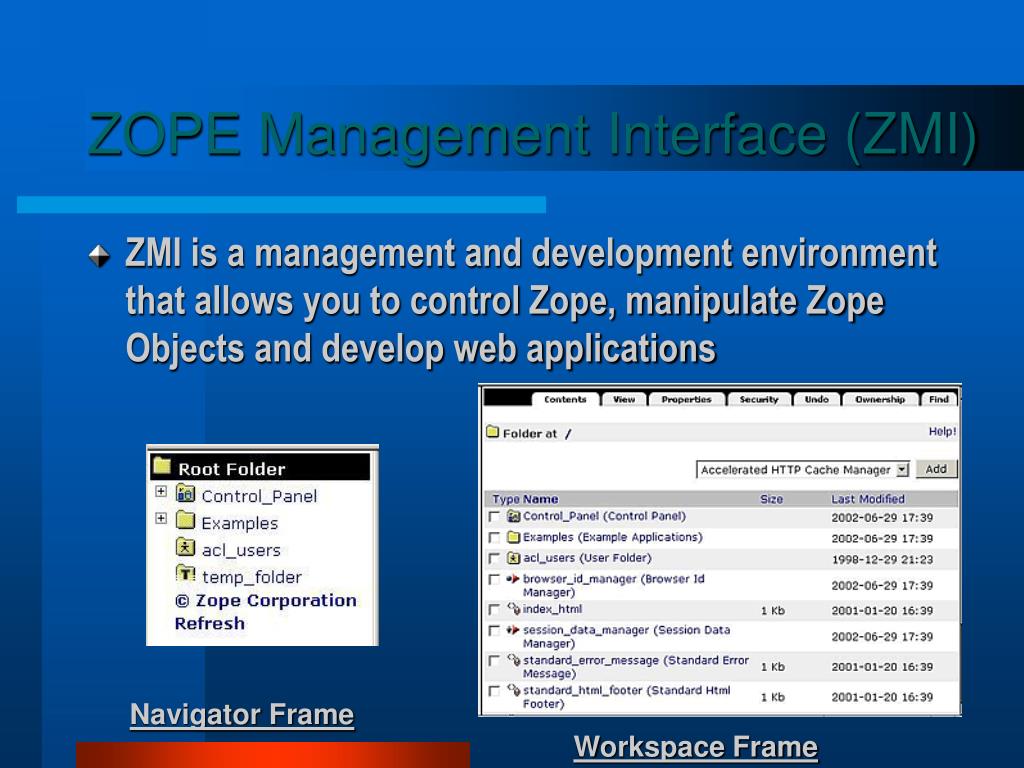Open the Help! link
1024x768 pixels.
(x=942, y=432)
